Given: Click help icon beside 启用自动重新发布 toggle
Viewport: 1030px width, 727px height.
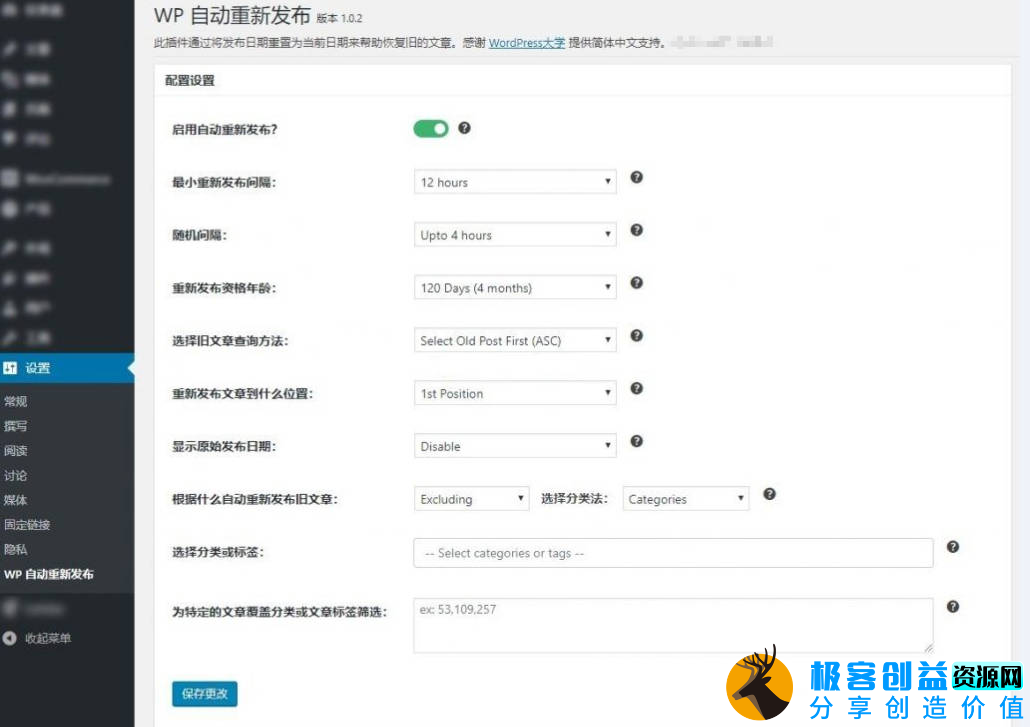Looking at the screenshot, I should point(464,128).
